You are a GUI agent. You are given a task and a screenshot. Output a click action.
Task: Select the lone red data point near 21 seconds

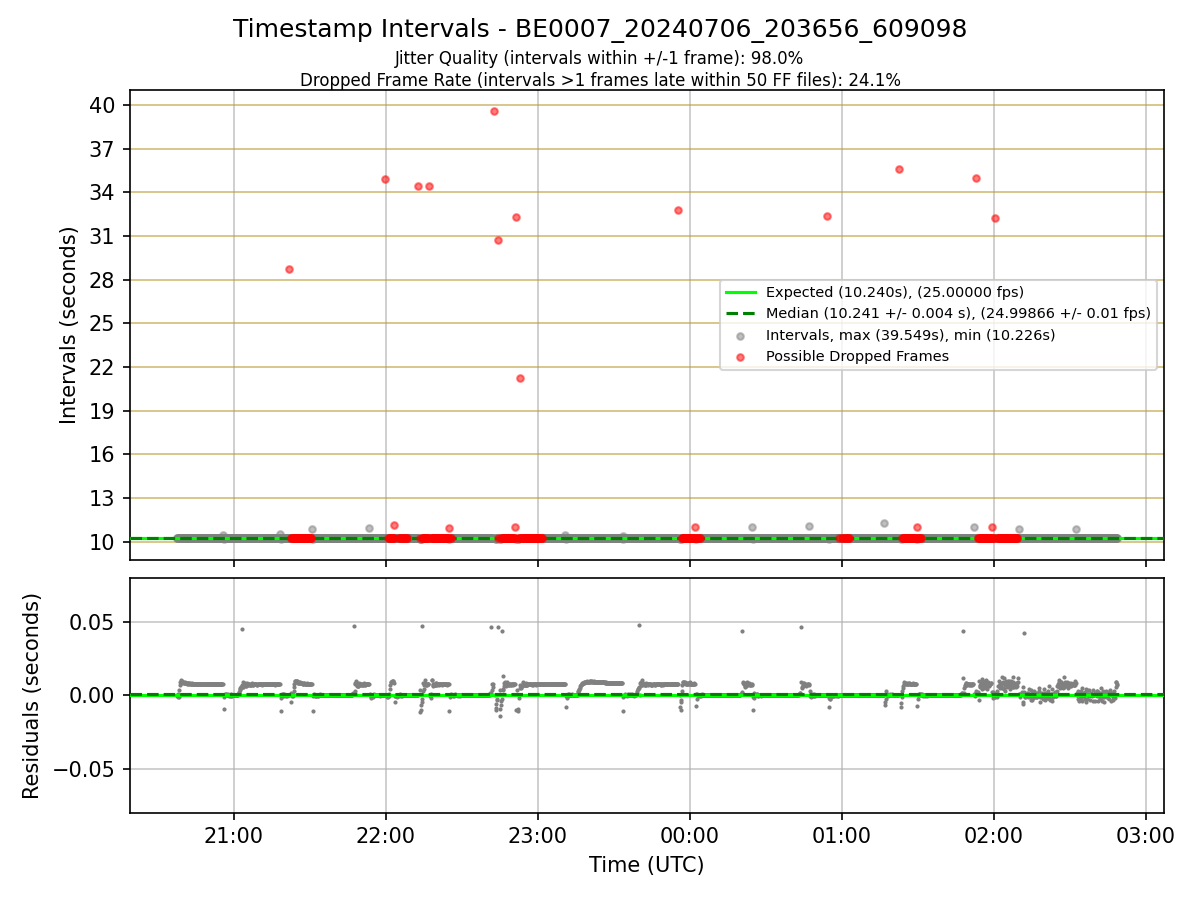pyautogui.click(x=520, y=378)
